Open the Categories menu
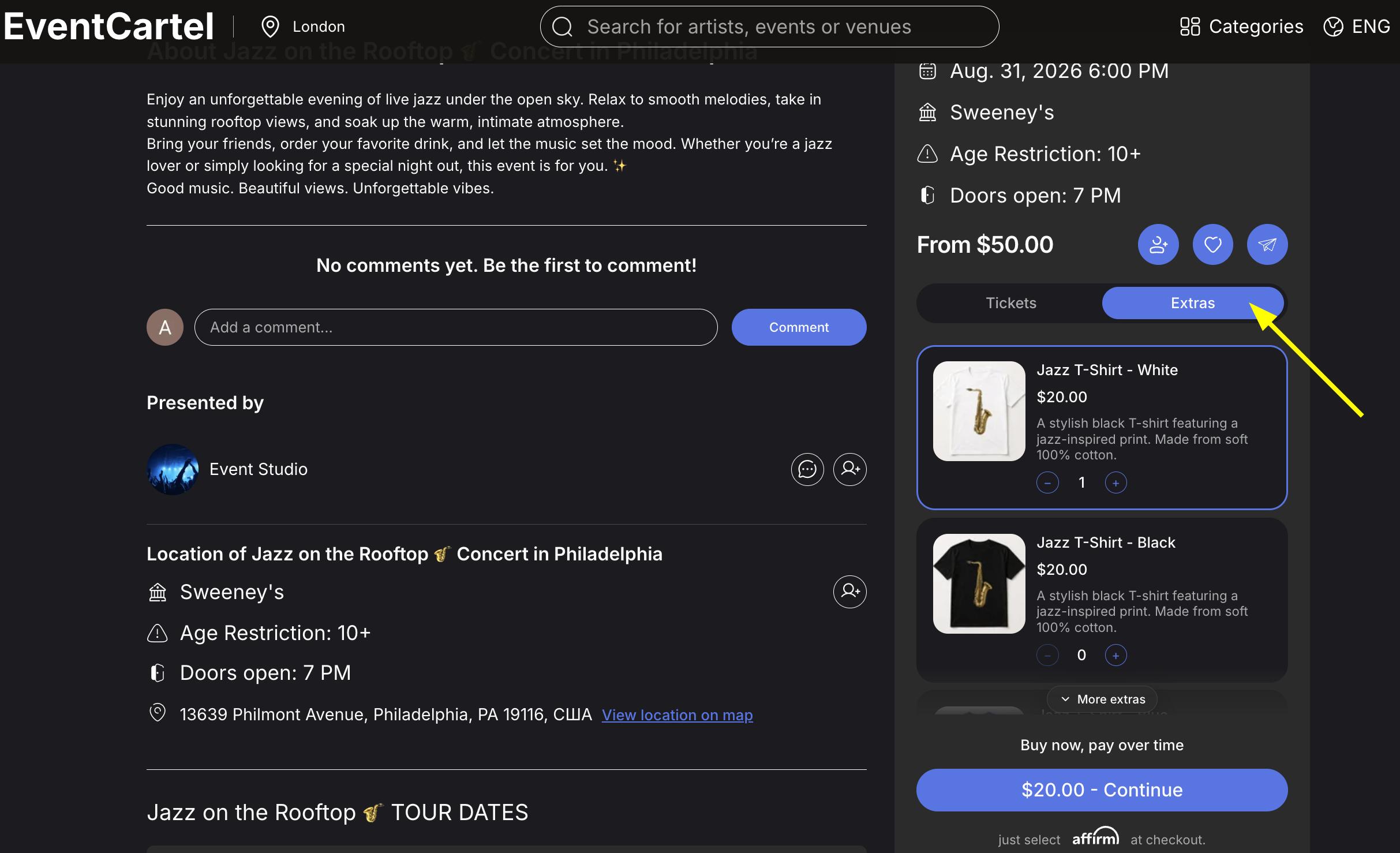This screenshot has height=853, width=1400. point(1241,27)
